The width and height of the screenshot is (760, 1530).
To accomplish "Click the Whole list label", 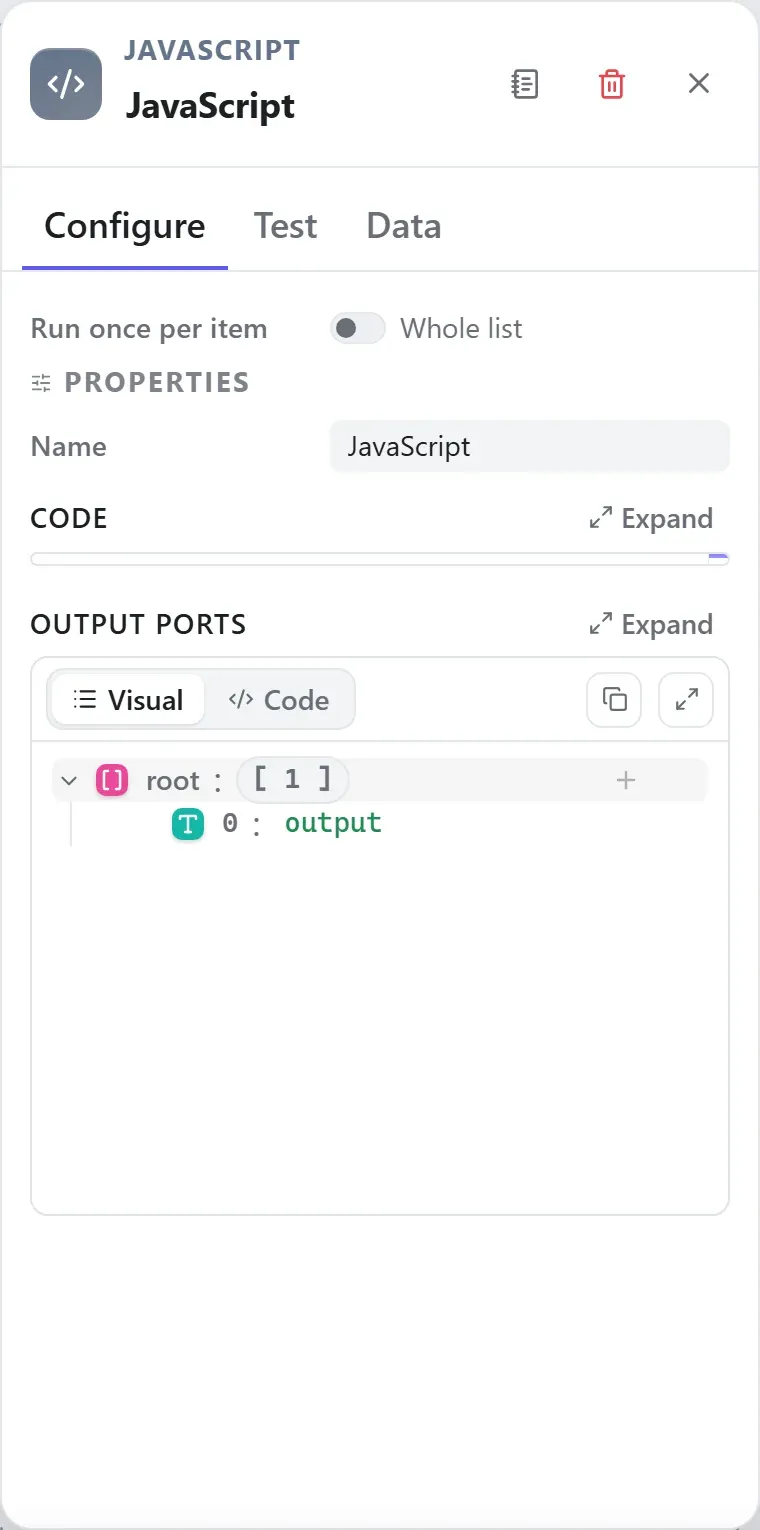I will [x=461, y=328].
